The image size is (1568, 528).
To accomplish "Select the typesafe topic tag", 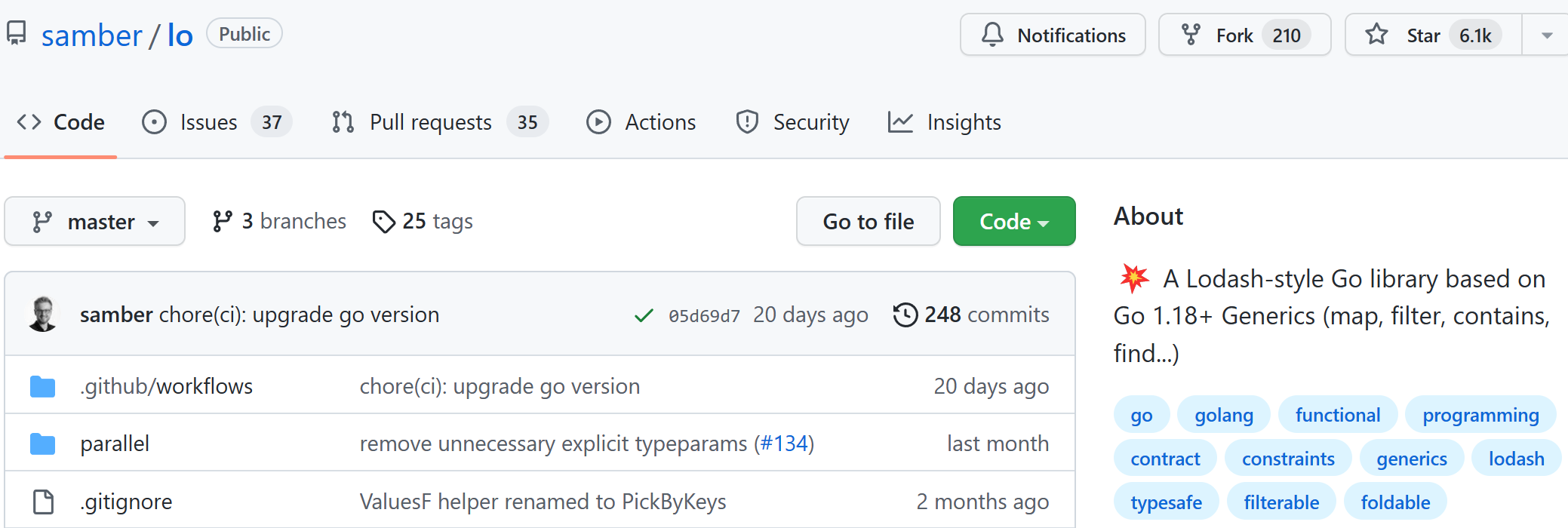I will click(1166, 502).
